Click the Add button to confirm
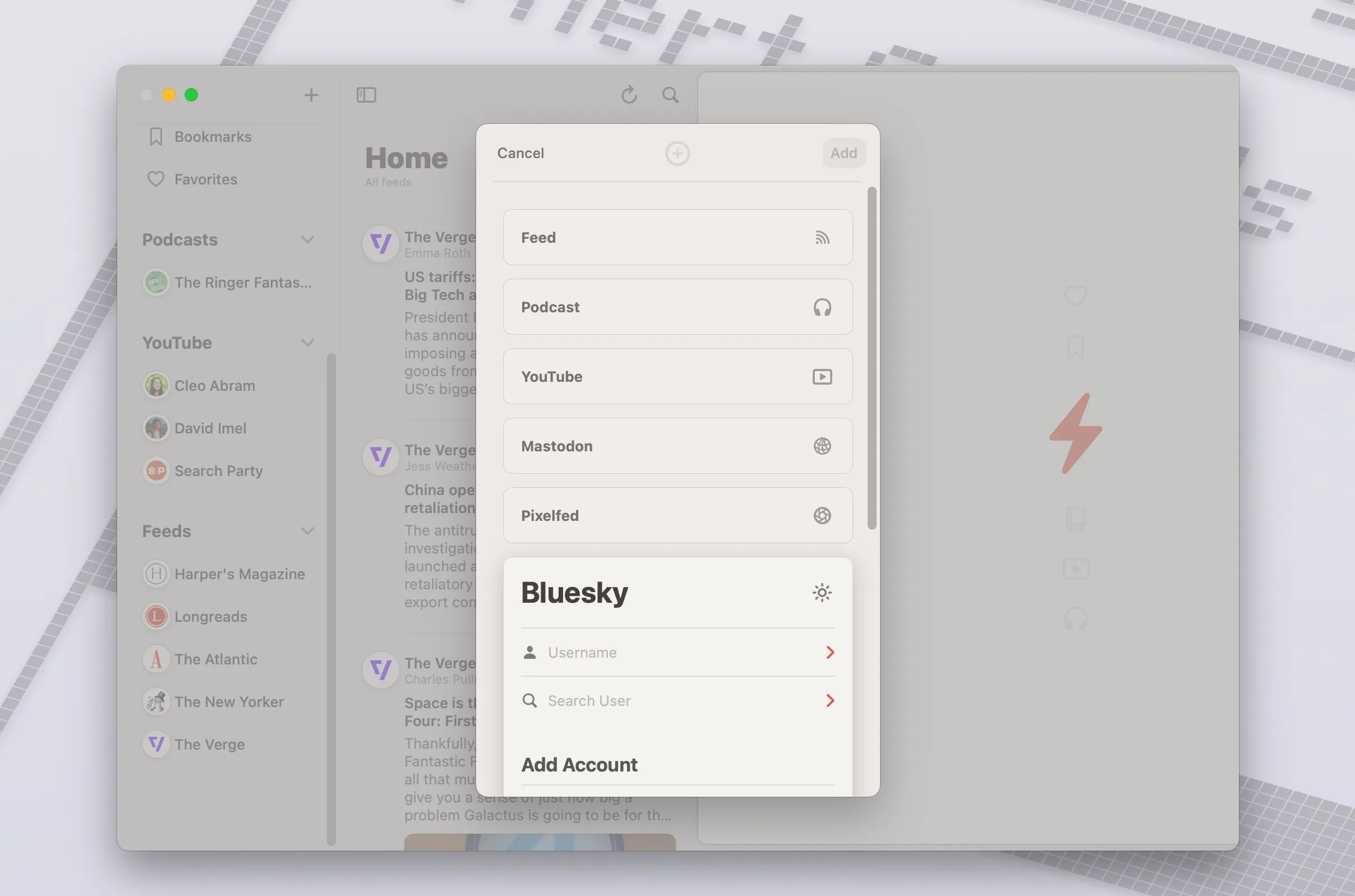Image resolution: width=1355 pixels, height=896 pixels. 843,153
